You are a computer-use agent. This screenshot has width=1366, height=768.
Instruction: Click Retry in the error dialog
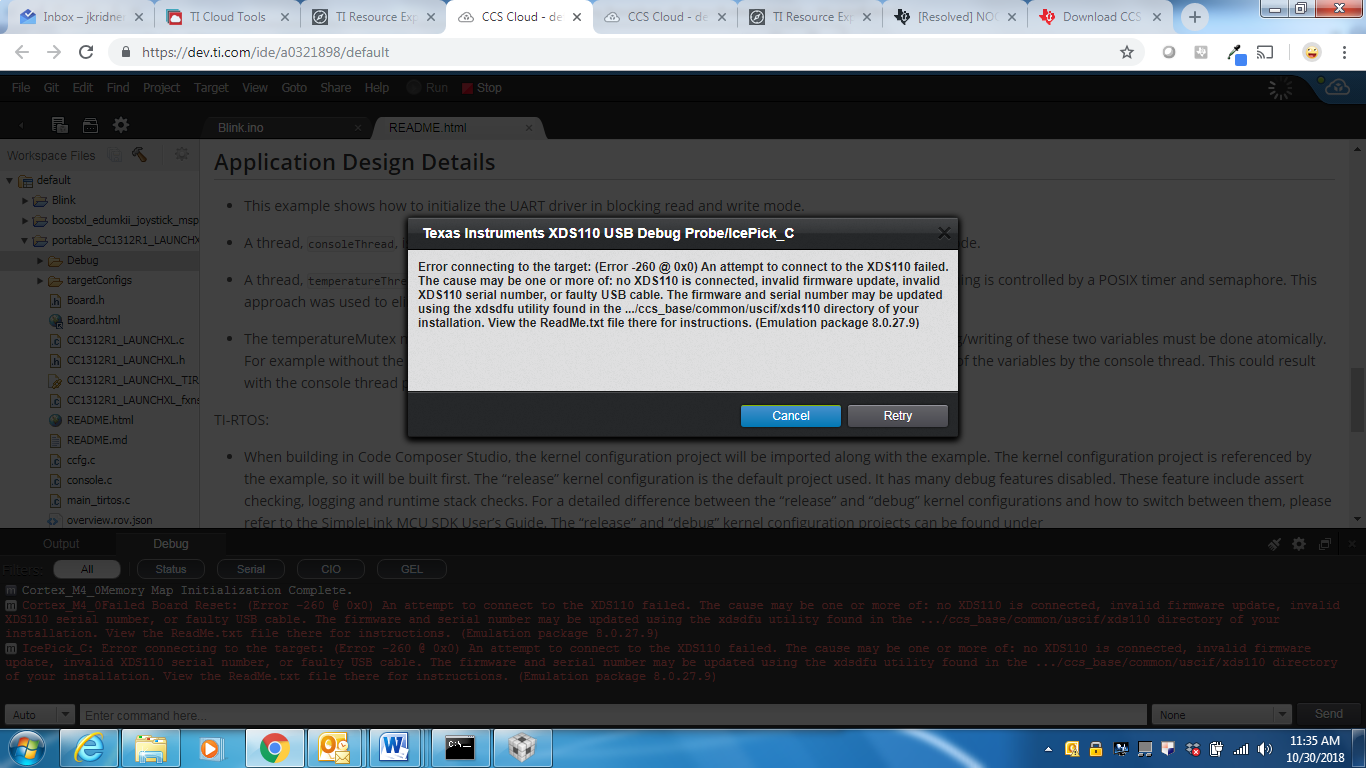coord(897,416)
